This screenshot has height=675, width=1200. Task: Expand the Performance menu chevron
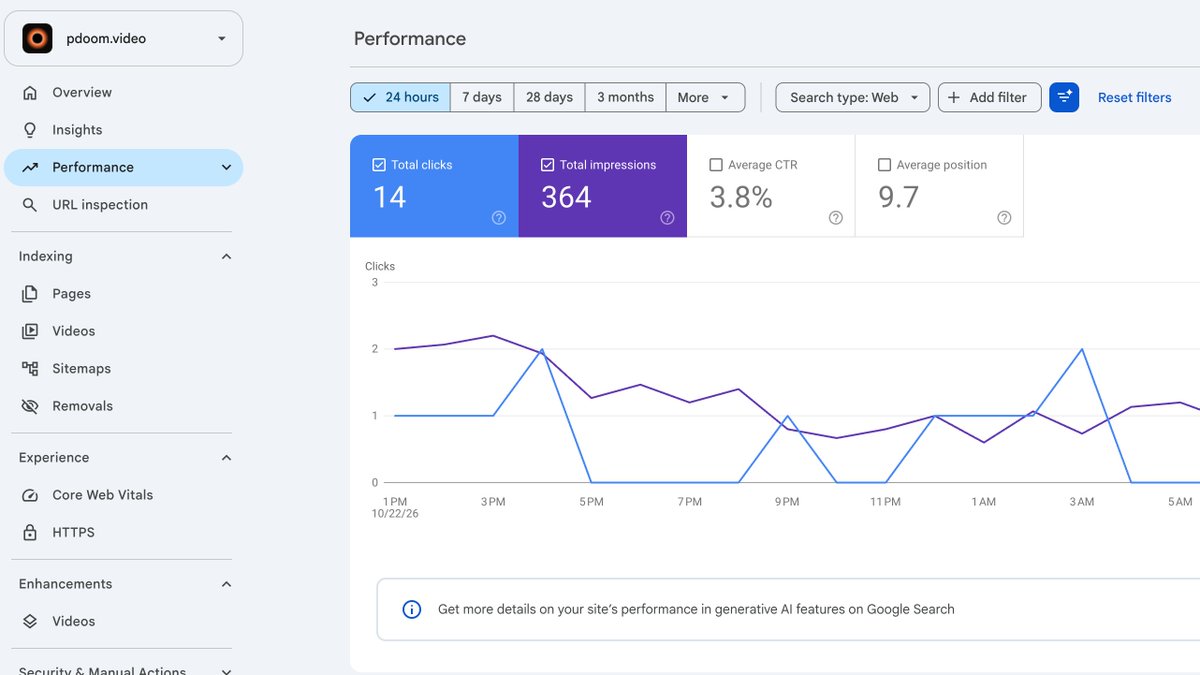226,168
